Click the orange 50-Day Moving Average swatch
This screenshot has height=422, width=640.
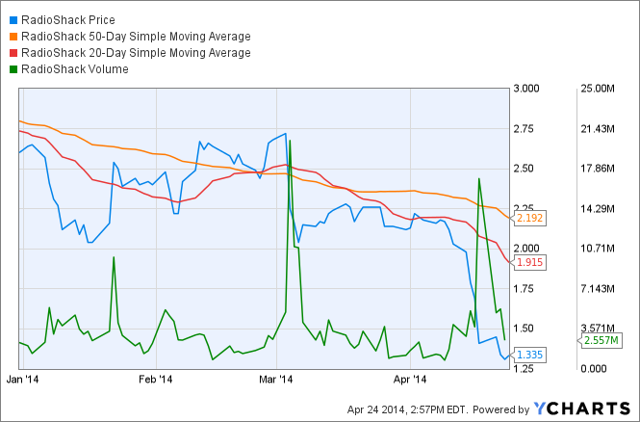coord(13,36)
